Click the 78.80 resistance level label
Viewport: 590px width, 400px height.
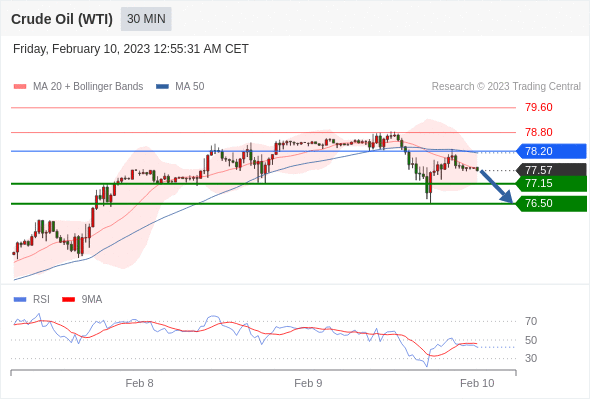pyautogui.click(x=539, y=132)
